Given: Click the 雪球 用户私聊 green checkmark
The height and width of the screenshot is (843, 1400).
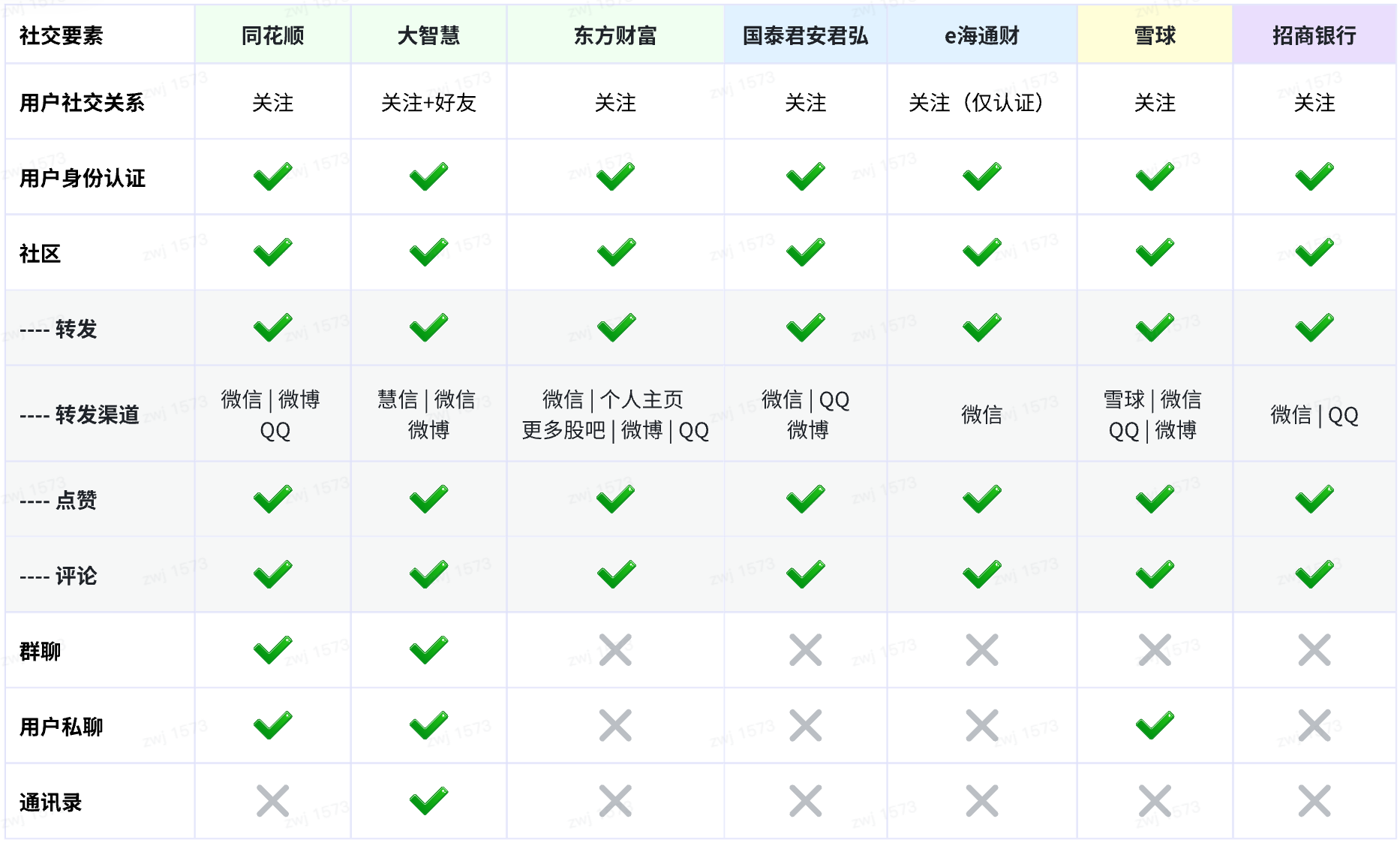Looking at the screenshot, I should pyautogui.click(x=1155, y=726).
